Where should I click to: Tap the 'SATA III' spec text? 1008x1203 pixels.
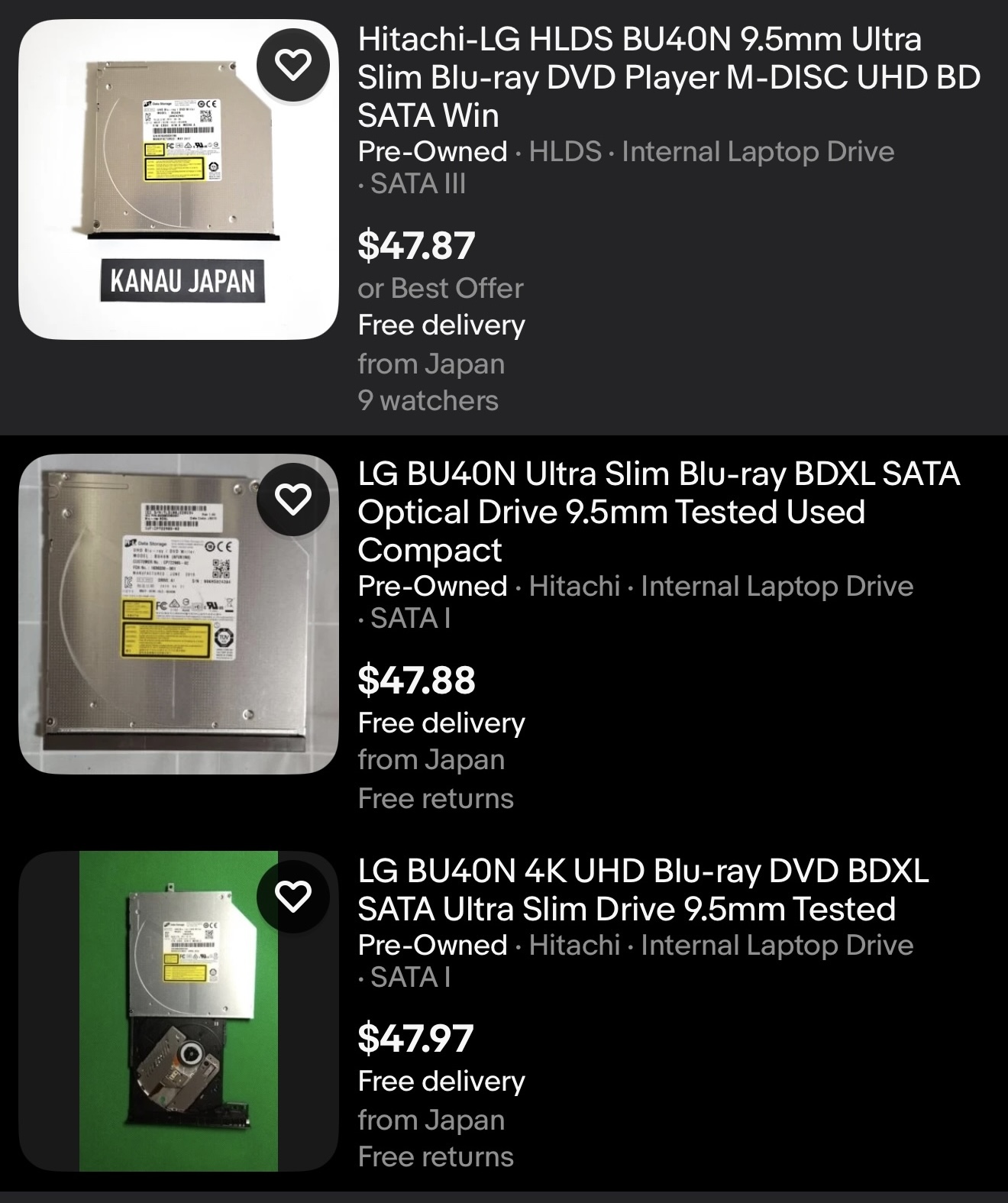click(418, 183)
